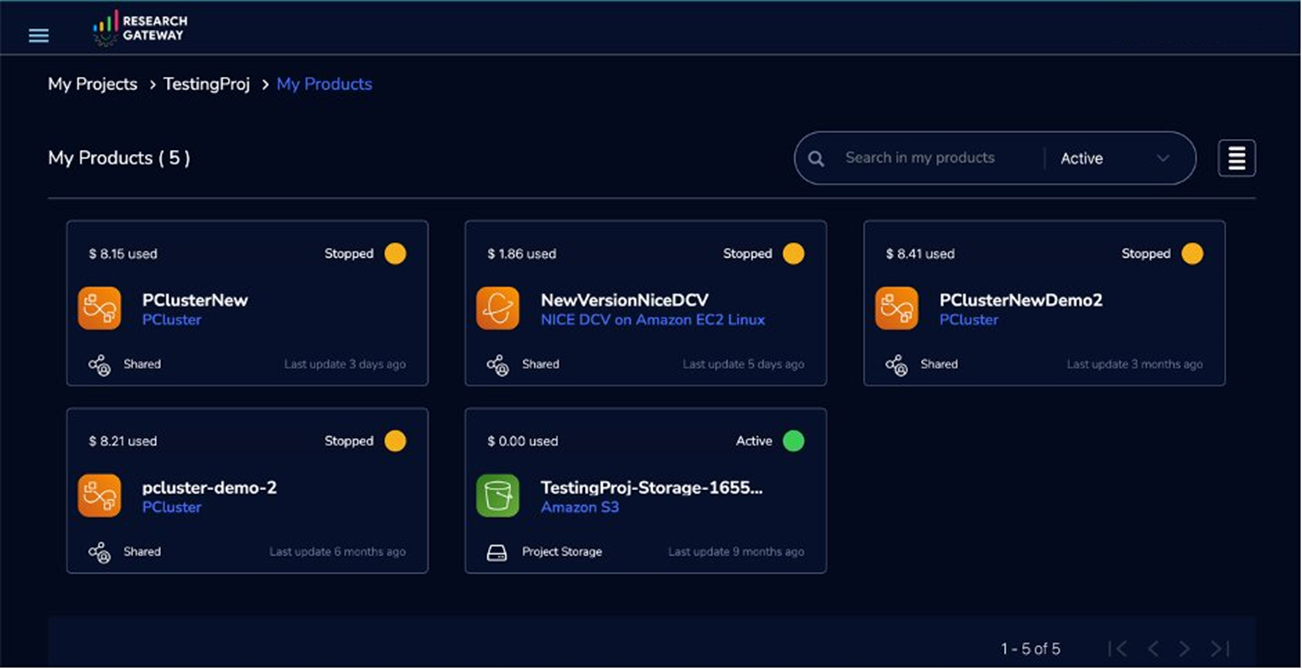1302x669 pixels.
Task: Navigate to My Projects breadcrumb
Action: coord(93,84)
